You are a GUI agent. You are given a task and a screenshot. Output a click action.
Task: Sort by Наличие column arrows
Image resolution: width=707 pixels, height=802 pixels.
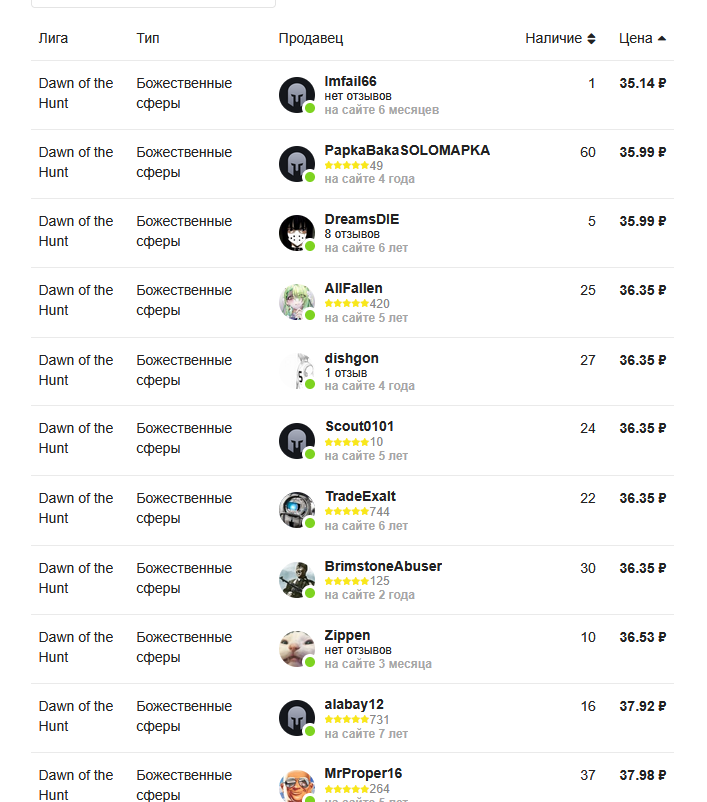click(x=591, y=38)
